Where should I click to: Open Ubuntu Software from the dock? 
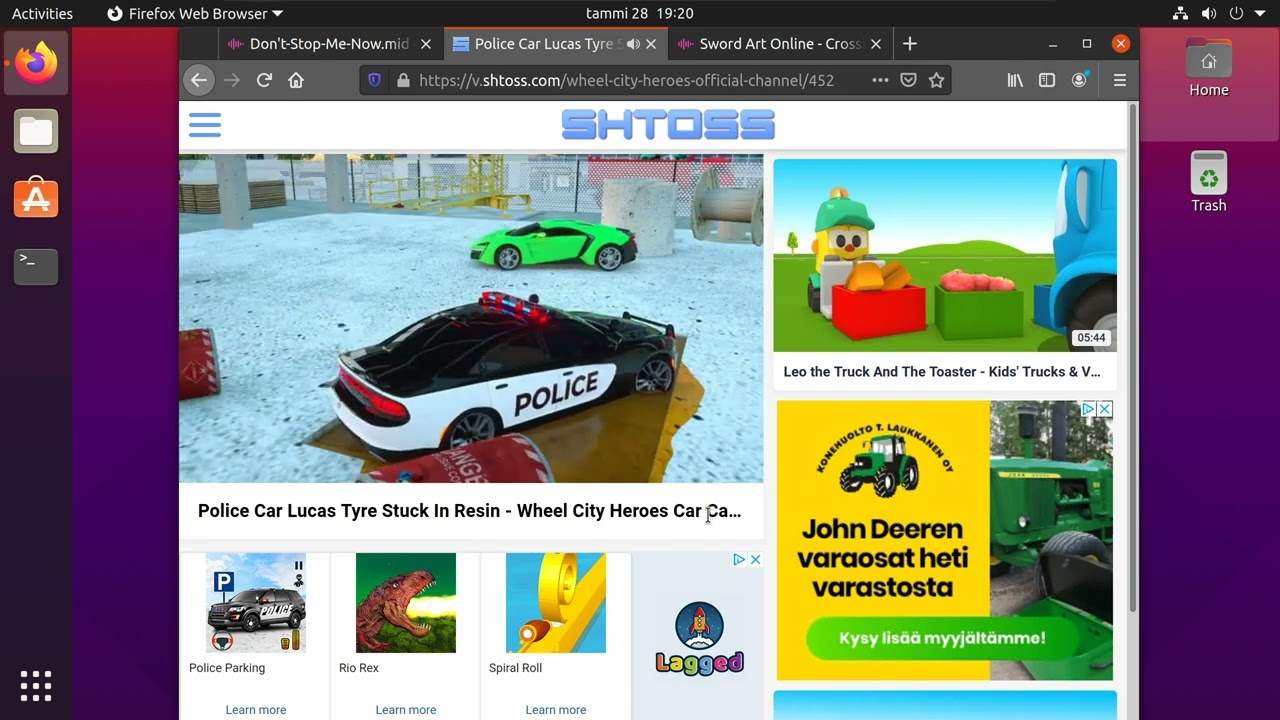(x=36, y=198)
